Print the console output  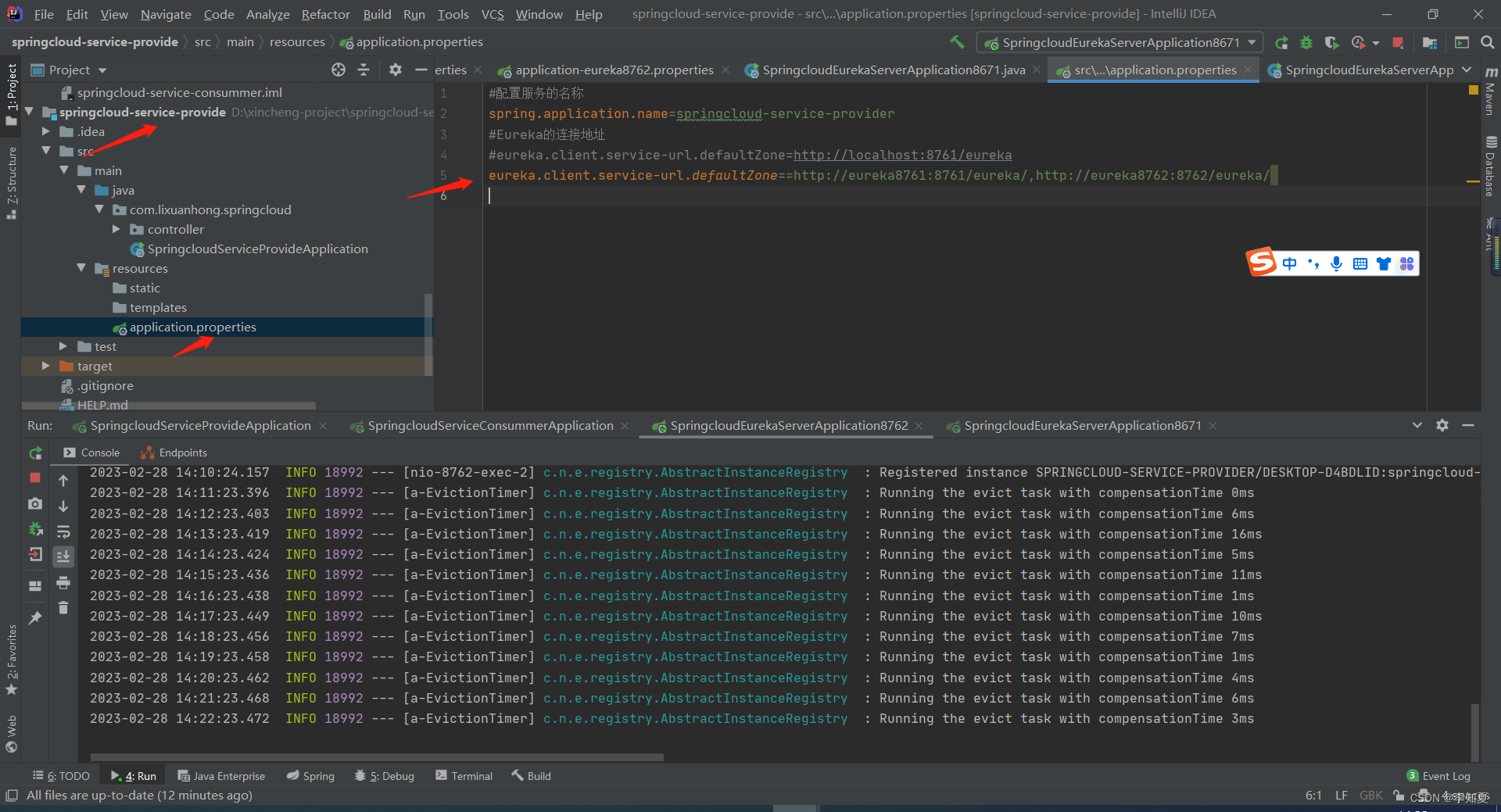[x=63, y=582]
